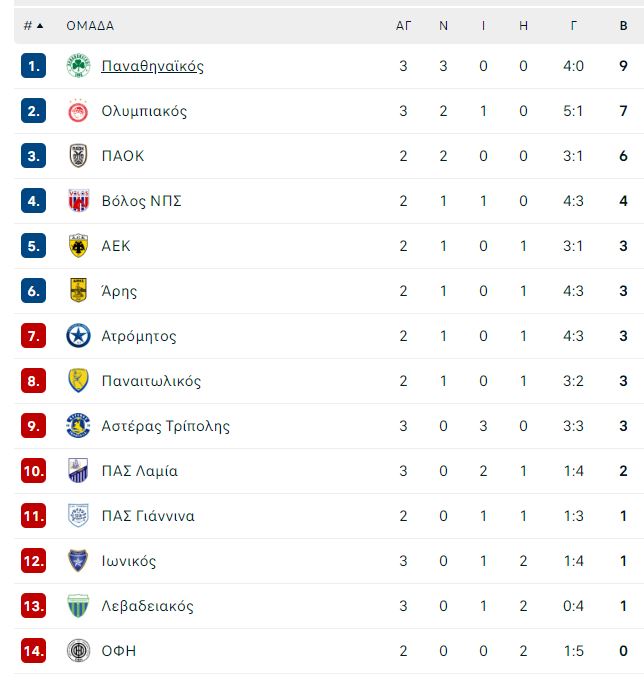This screenshot has width=644, height=685.
Task: Click the Olympiacos red crest icon
Action: click(78, 111)
